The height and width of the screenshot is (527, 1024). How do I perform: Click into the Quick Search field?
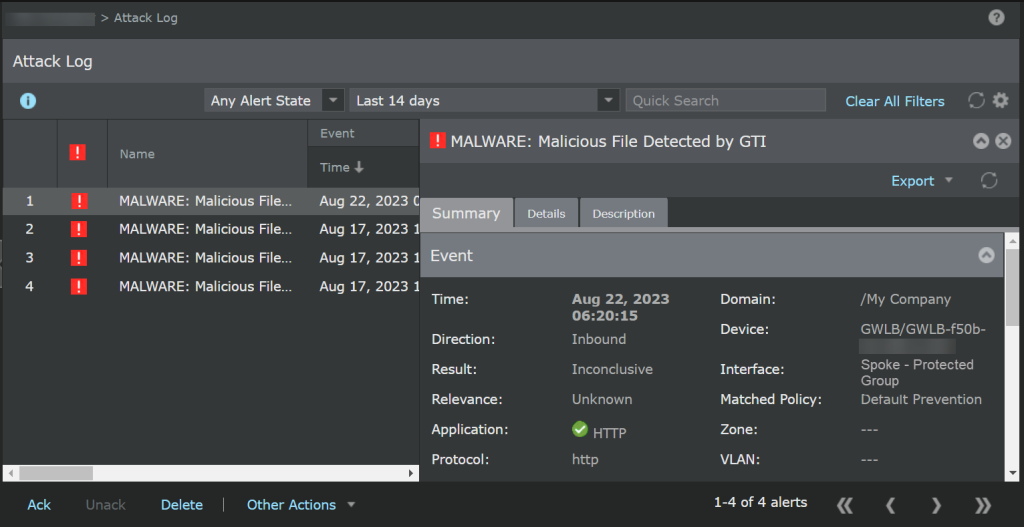coord(726,101)
